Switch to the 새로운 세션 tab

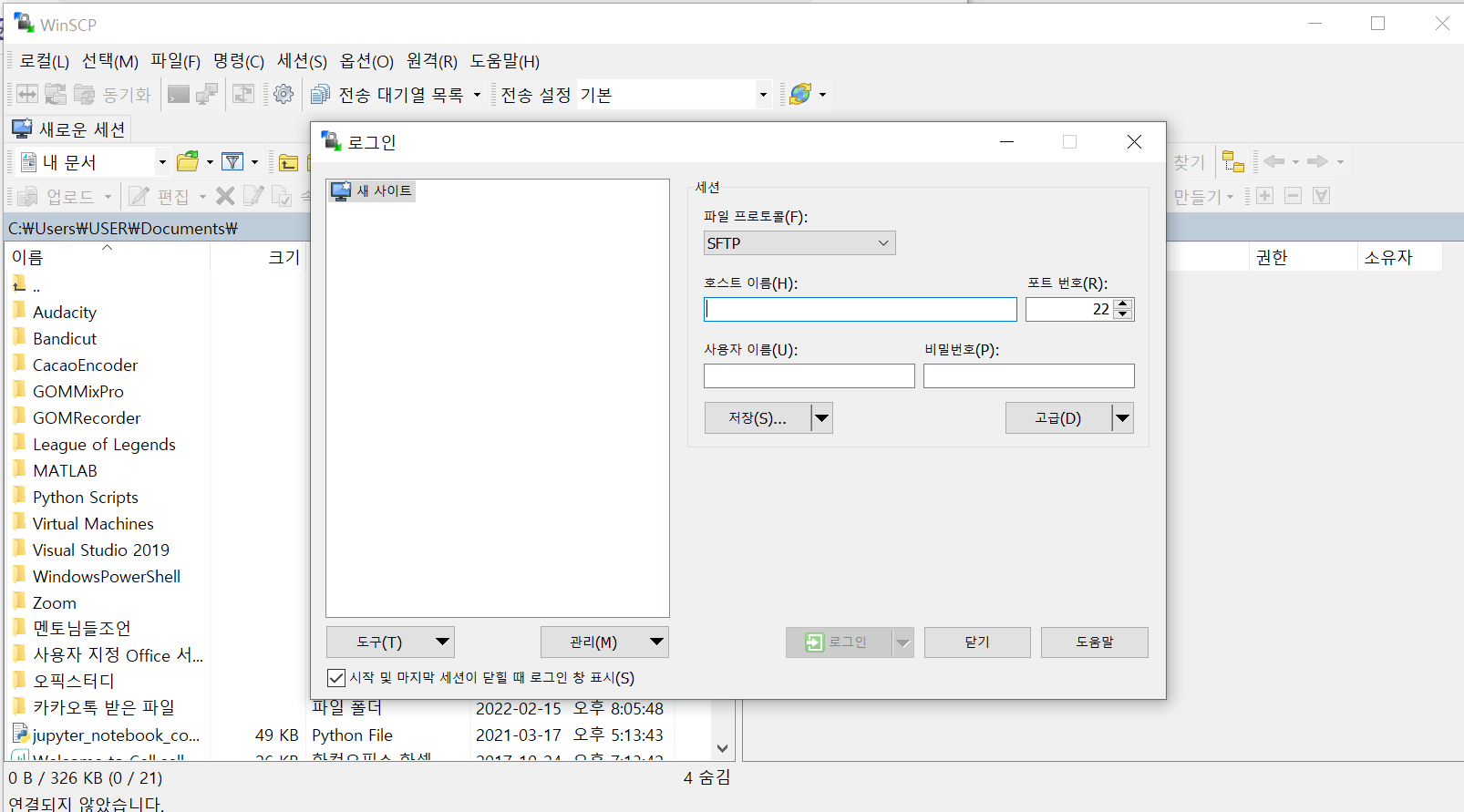point(69,129)
